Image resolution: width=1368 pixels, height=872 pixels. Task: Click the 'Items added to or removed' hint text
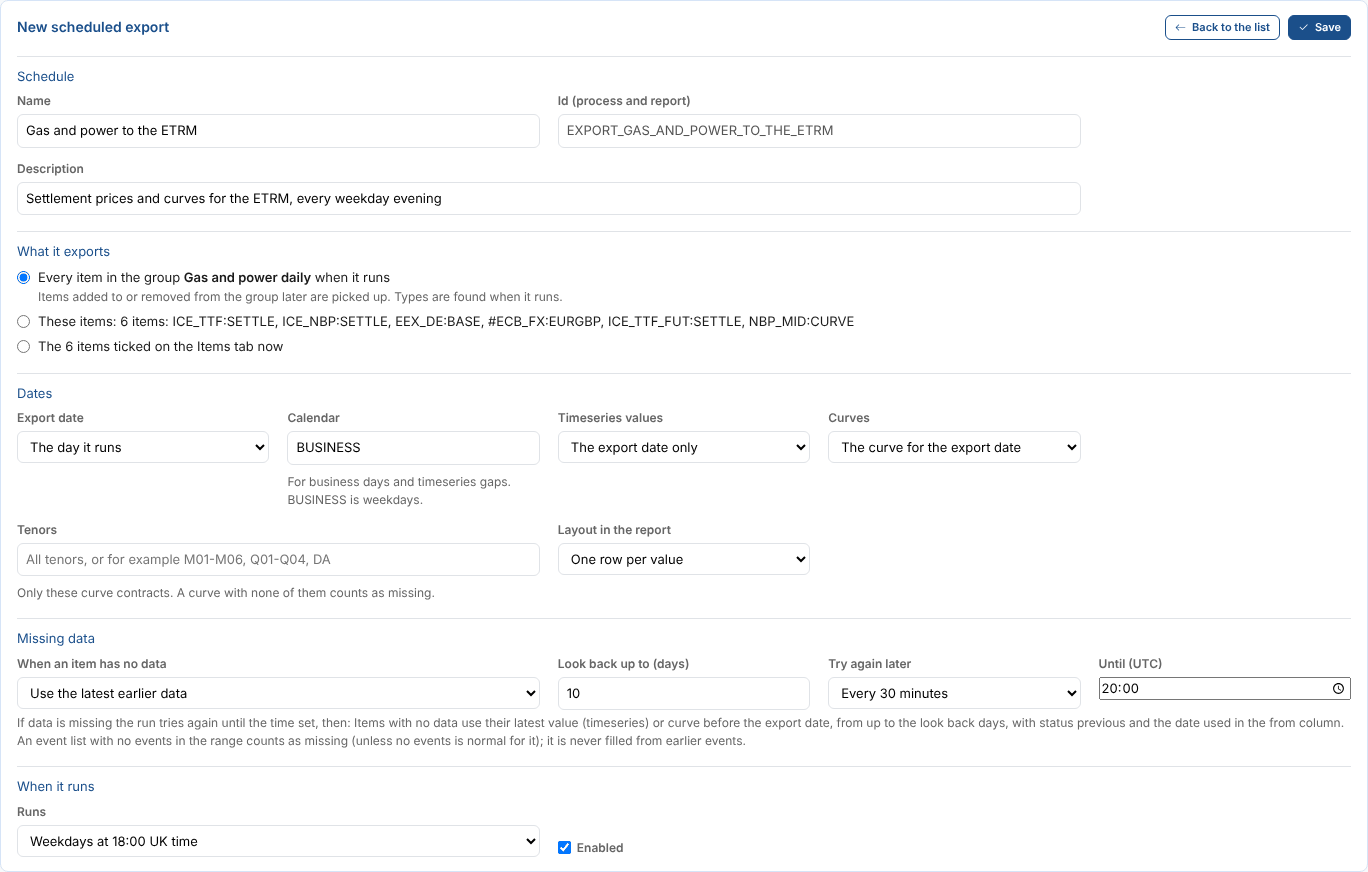click(x=300, y=297)
